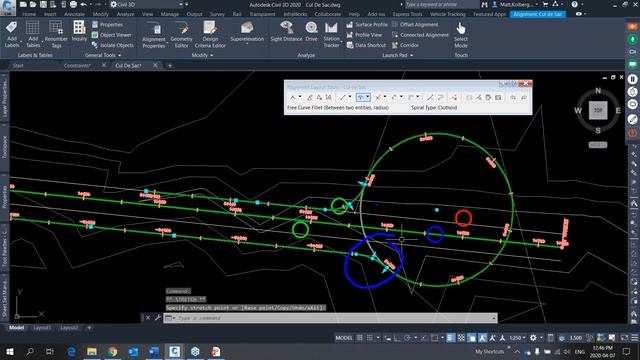Toggle MODEL space in status bar

[344, 338]
